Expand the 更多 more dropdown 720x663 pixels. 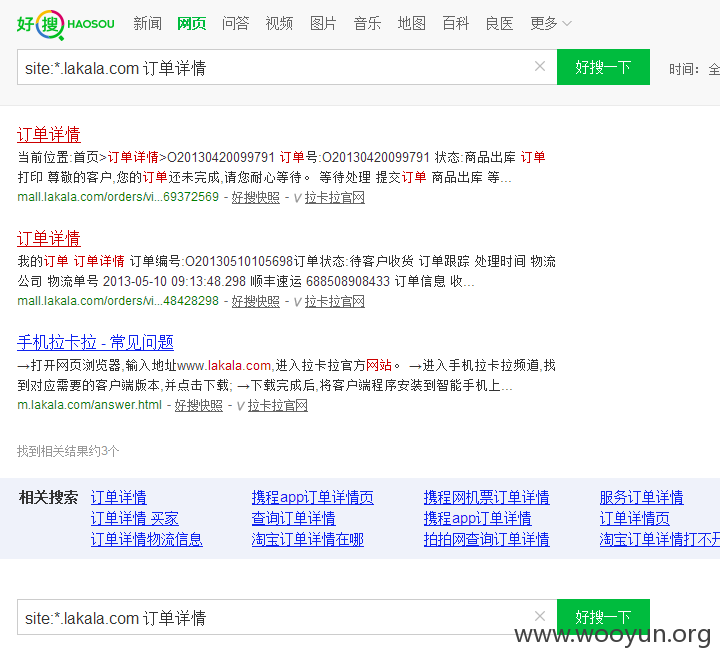click(551, 23)
